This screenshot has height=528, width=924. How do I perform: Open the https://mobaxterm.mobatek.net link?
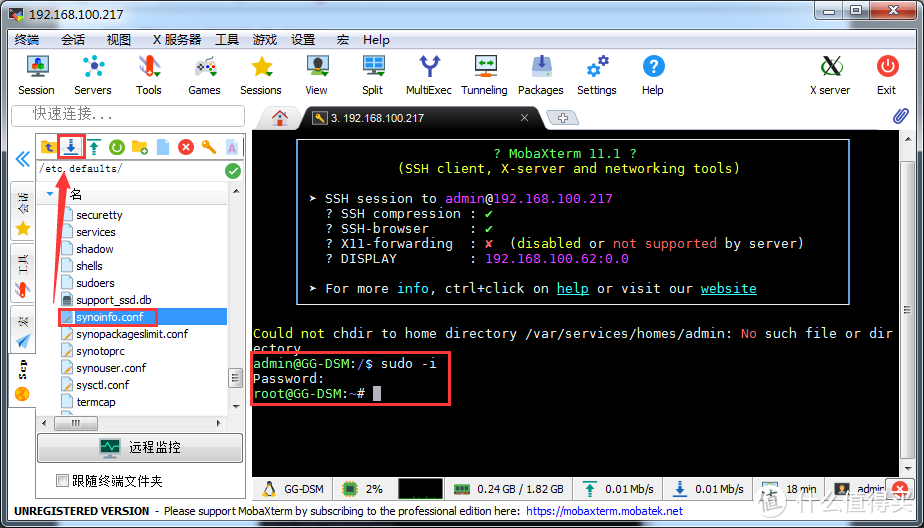(x=604, y=511)
